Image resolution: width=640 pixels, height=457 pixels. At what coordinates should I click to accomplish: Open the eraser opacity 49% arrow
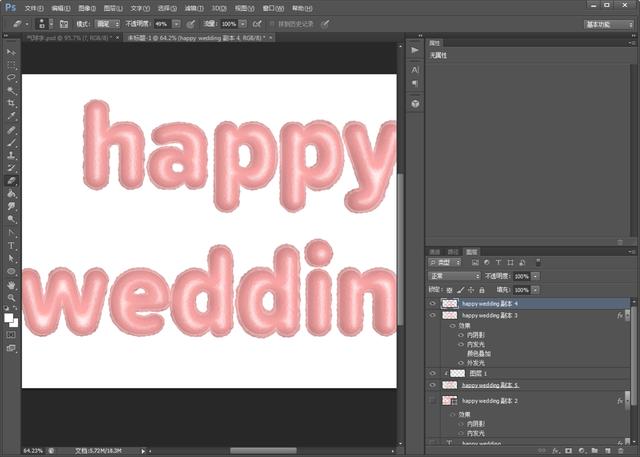(176, 24)
